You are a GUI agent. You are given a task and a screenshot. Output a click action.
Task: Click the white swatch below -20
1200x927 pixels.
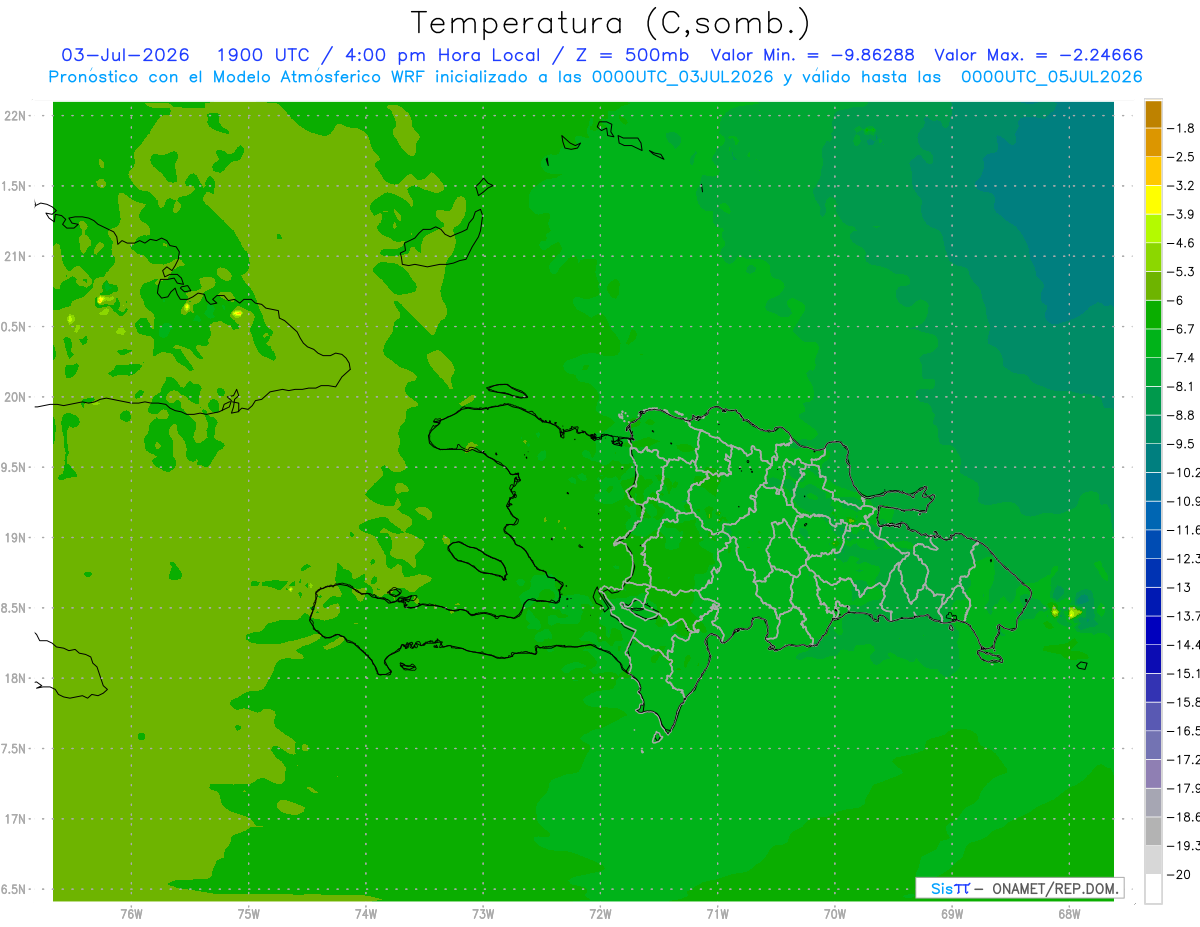[x=1153, y=889]
